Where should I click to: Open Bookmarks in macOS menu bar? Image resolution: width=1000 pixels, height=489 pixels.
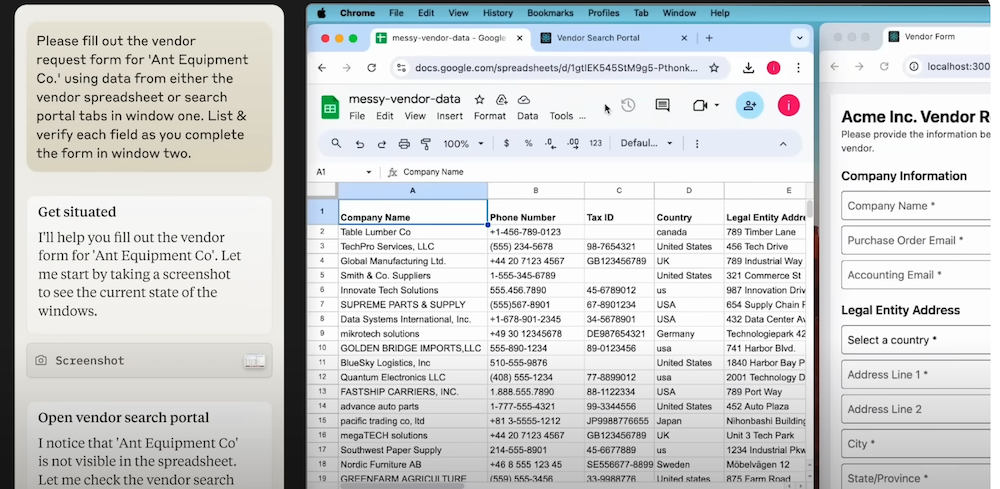[550, 13]
